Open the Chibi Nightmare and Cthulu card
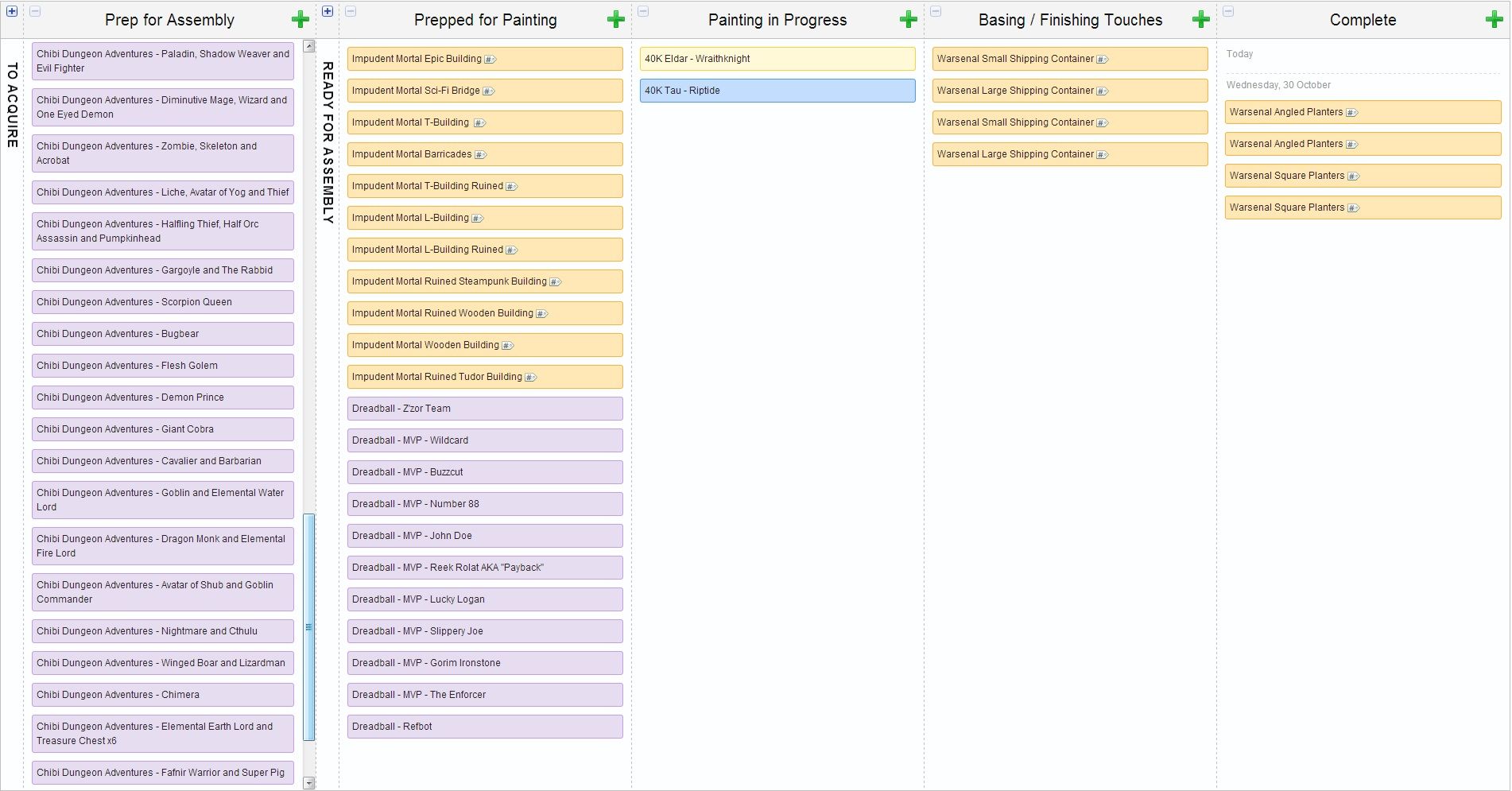This screenshot has height=791, width=1512. (x=163, y=631)
